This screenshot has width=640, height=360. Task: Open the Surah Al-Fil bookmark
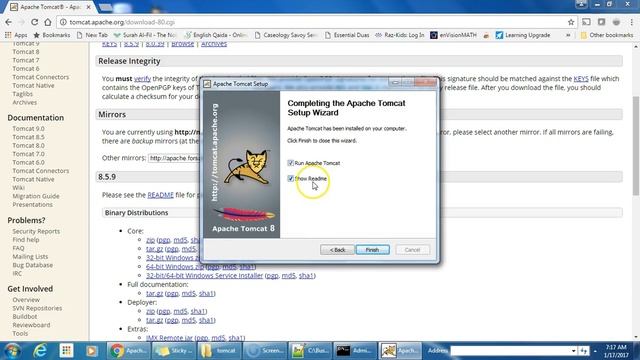tap(145, 35)
